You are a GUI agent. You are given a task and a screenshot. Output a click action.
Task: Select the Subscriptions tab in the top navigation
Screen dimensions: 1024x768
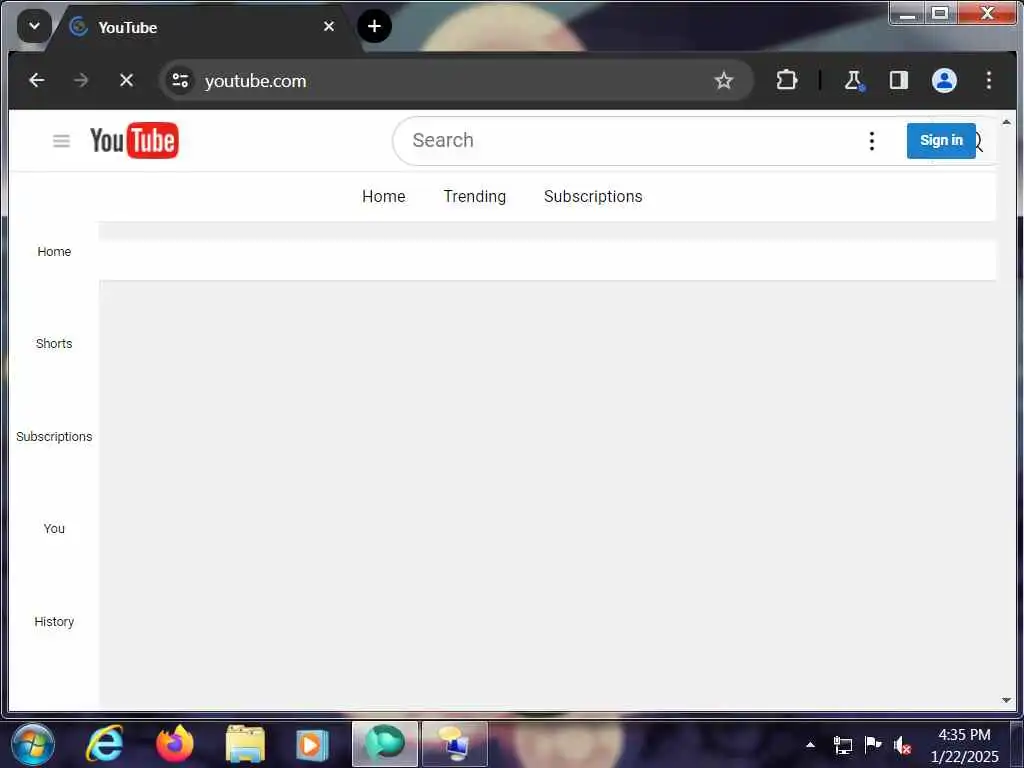coord(593,197)
